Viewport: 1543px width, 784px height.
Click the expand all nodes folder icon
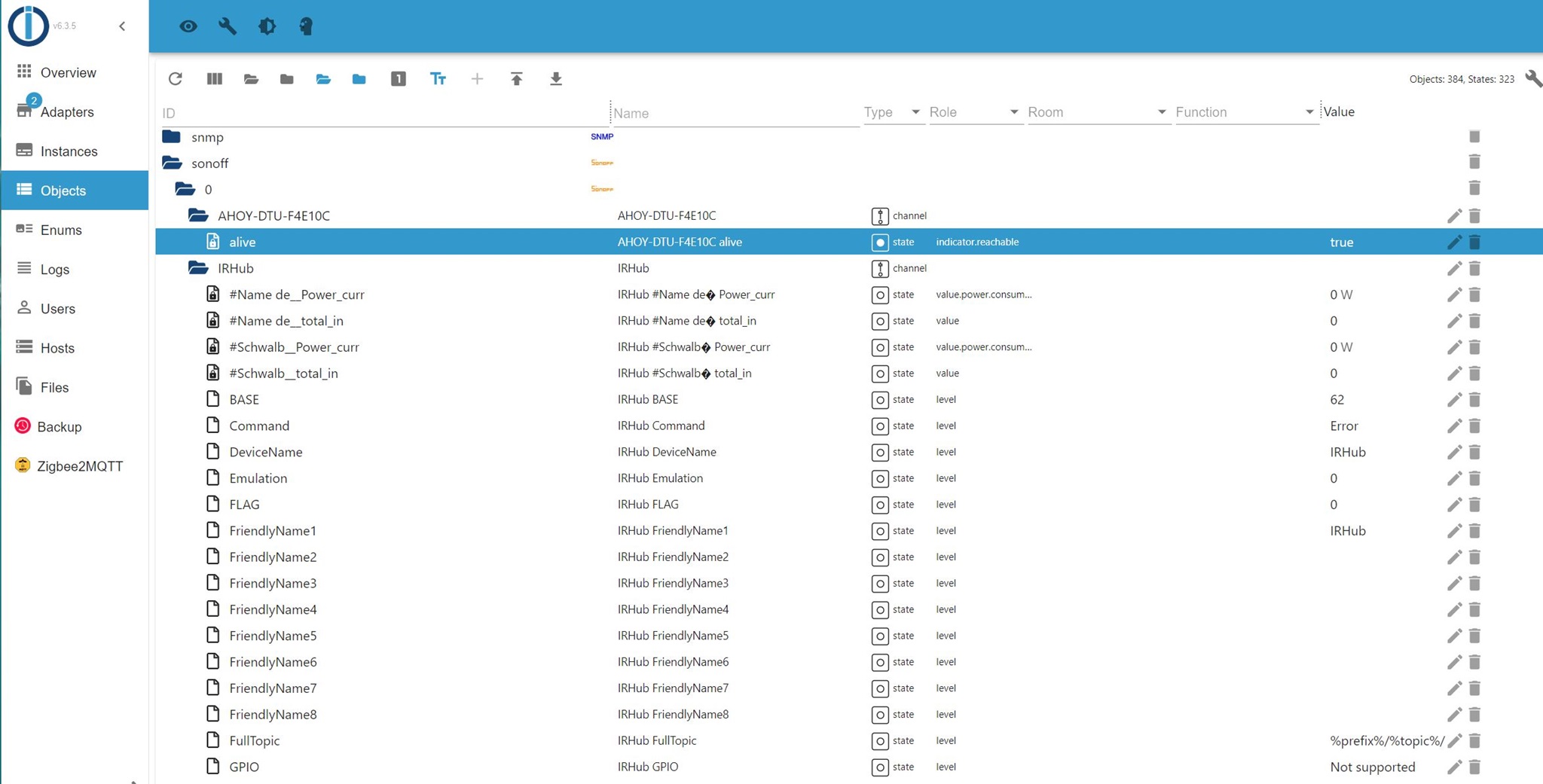click(x=251, y=79)
